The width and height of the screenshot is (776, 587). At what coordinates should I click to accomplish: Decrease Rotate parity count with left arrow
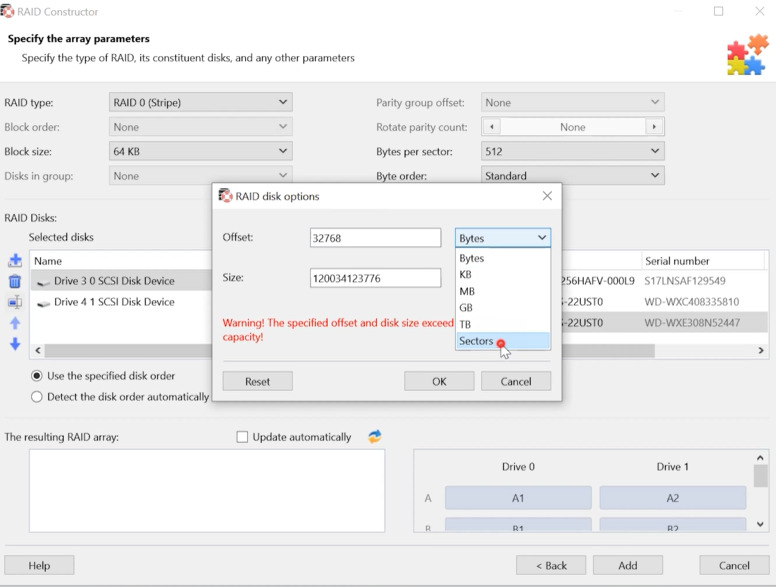point(491,127)
